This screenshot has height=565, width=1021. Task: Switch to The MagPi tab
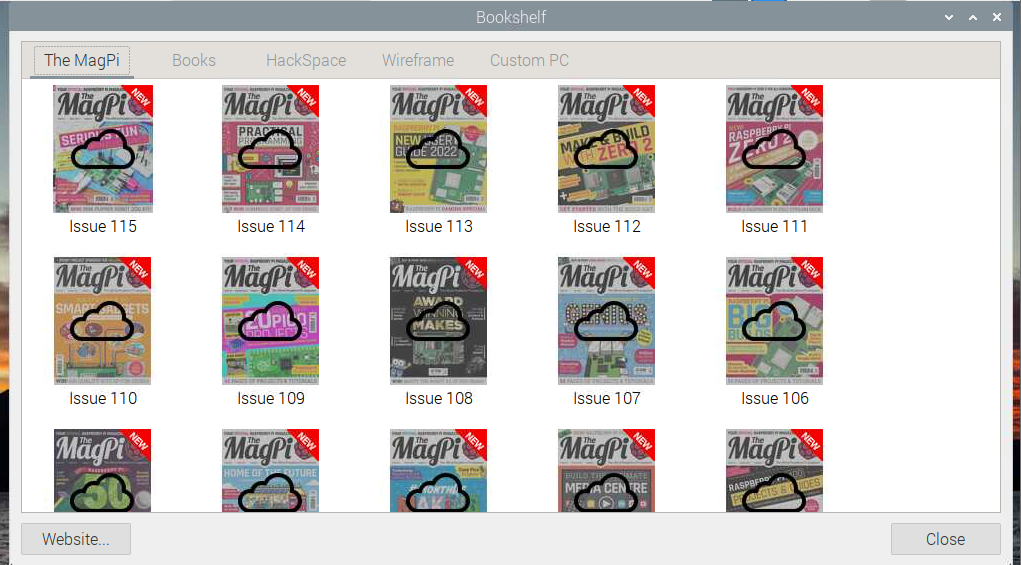[82, 61]
